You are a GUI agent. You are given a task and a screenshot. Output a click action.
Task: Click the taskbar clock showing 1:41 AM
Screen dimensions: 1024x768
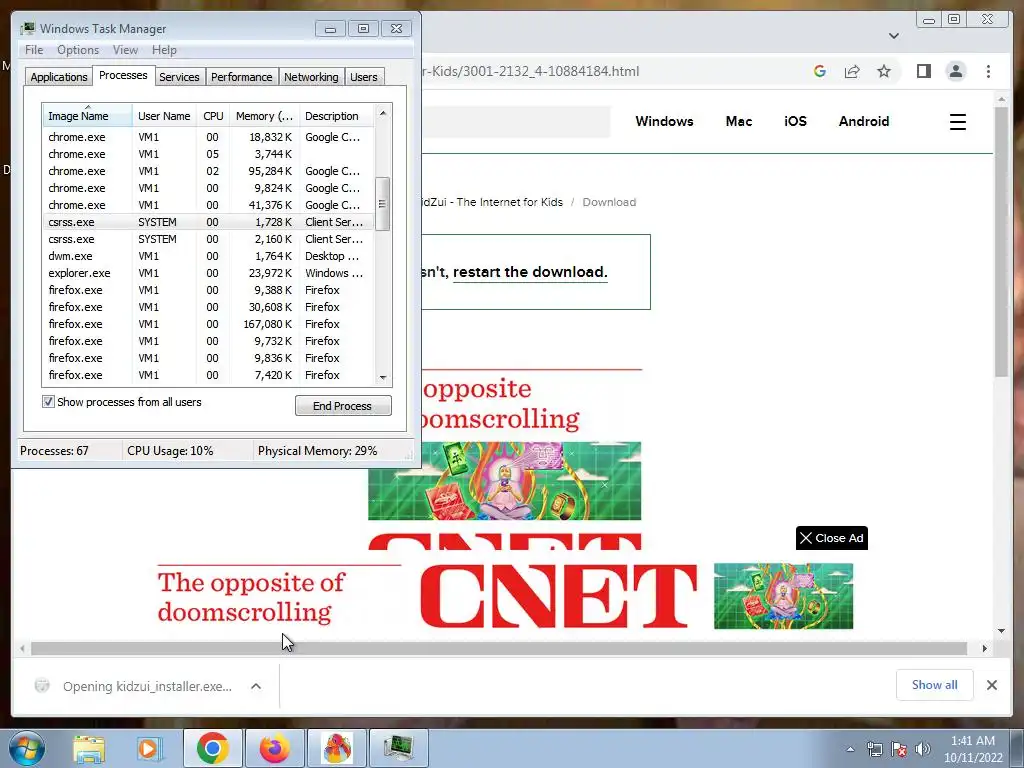coord(972,749)
